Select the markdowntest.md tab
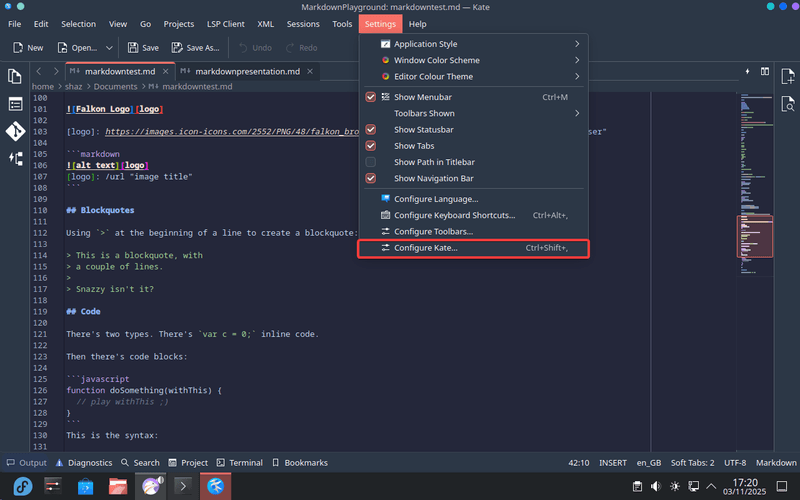 (120, 71)
